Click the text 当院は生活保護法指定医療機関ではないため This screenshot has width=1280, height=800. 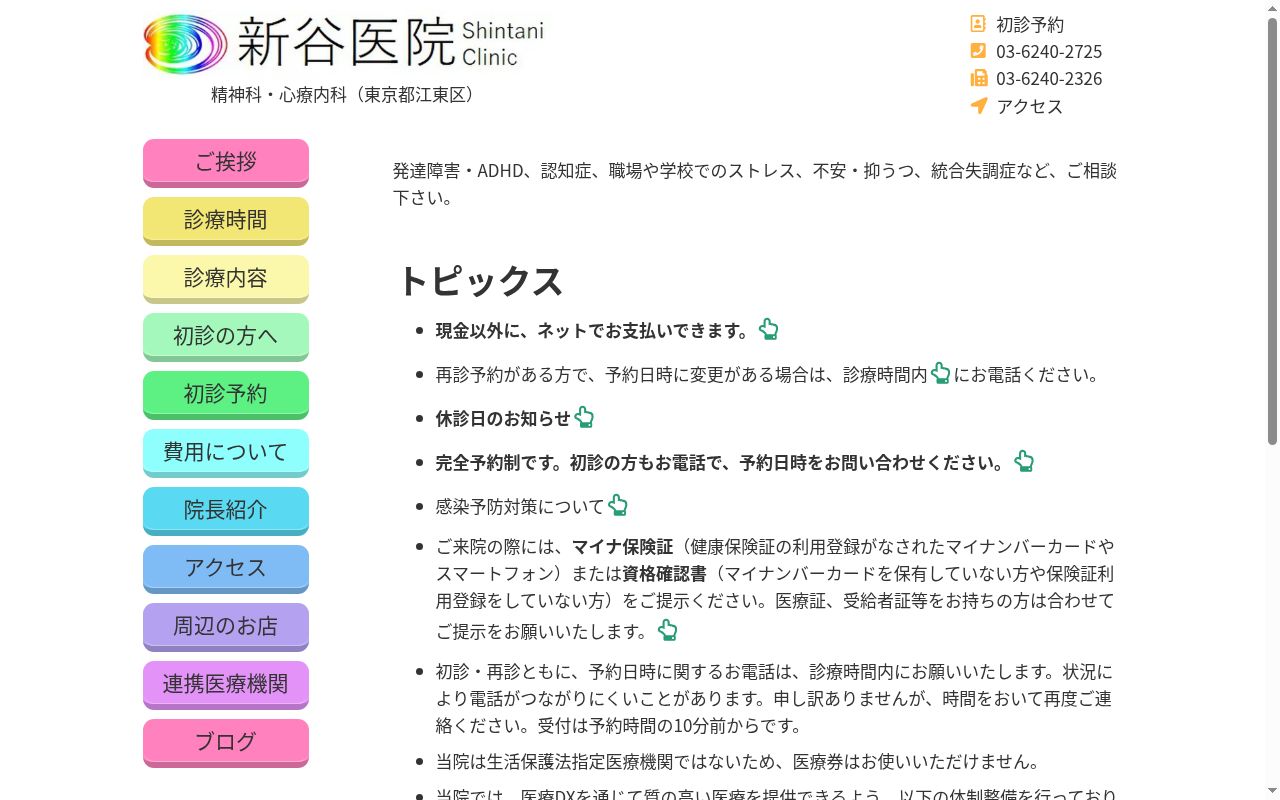coord(606,762)
